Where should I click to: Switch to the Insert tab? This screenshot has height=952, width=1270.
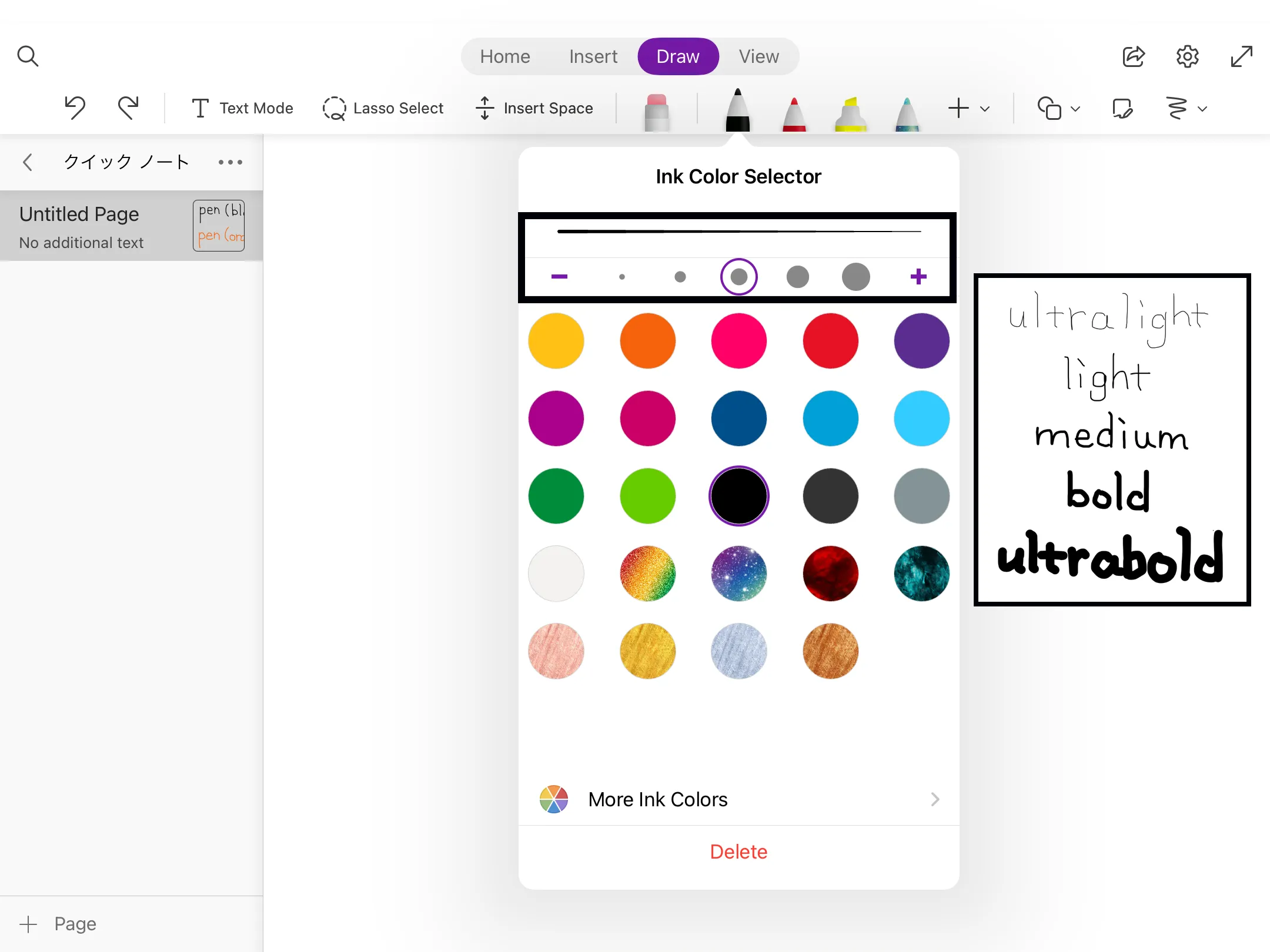[x=593, y=56]
